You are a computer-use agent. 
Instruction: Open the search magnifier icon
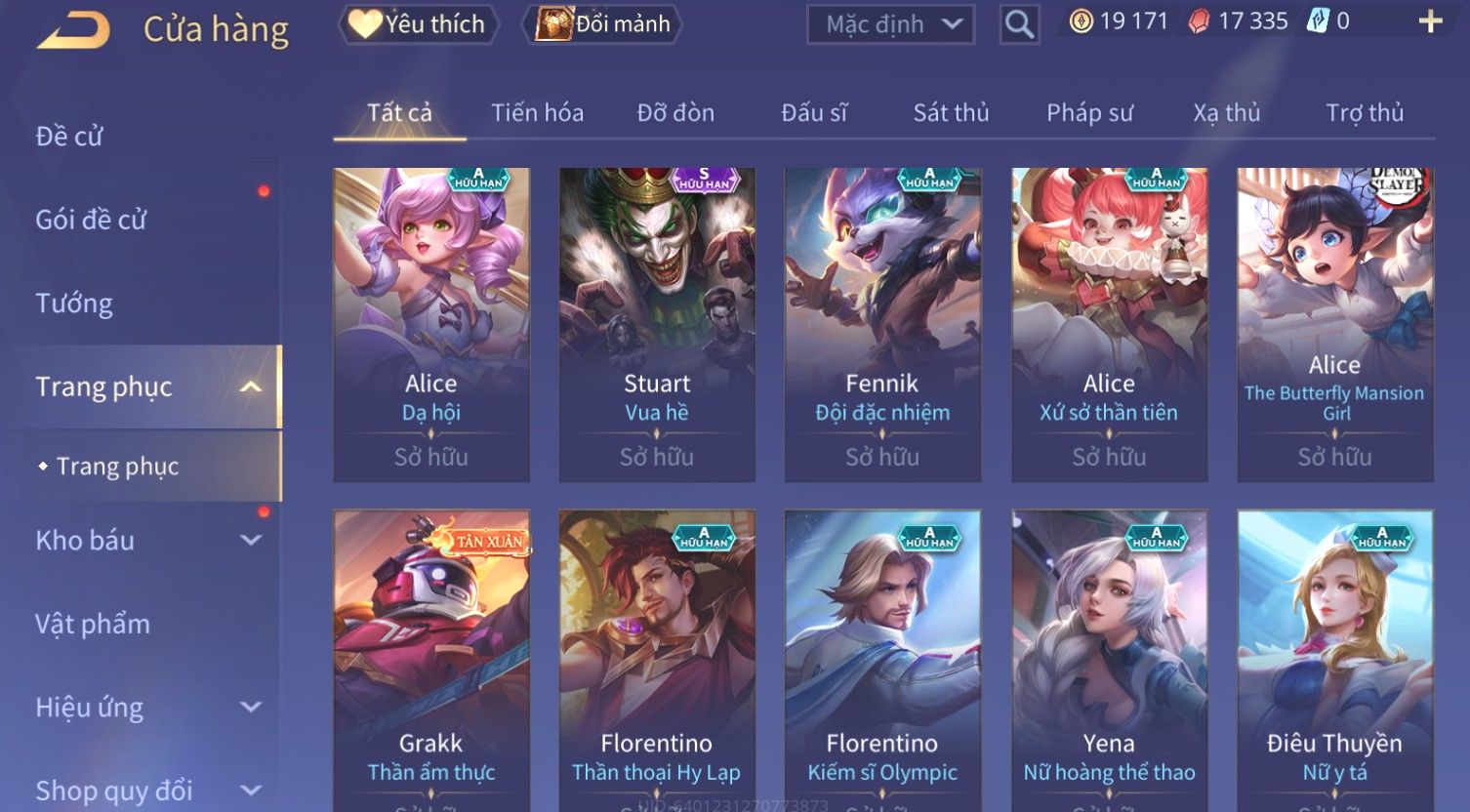tap(1019, 23)
